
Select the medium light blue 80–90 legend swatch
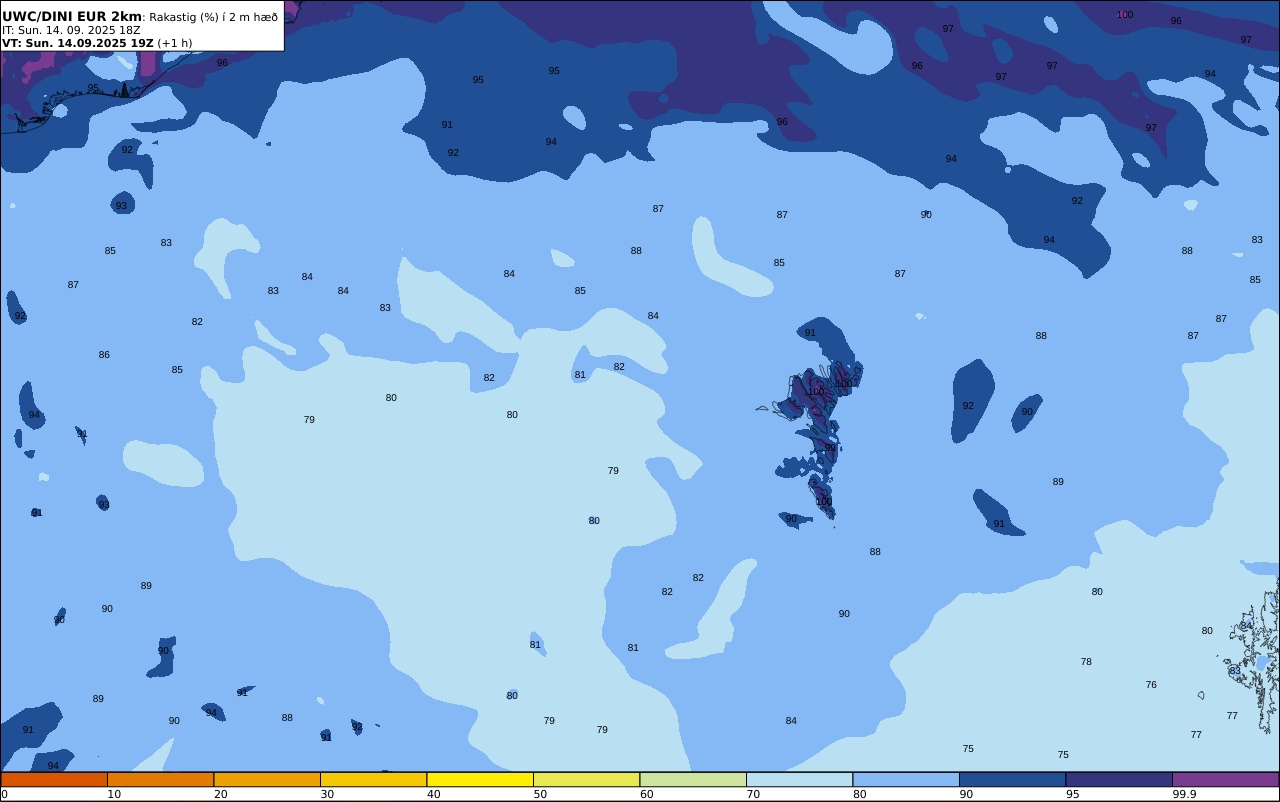pyautogui.click(x=906, y=779)
